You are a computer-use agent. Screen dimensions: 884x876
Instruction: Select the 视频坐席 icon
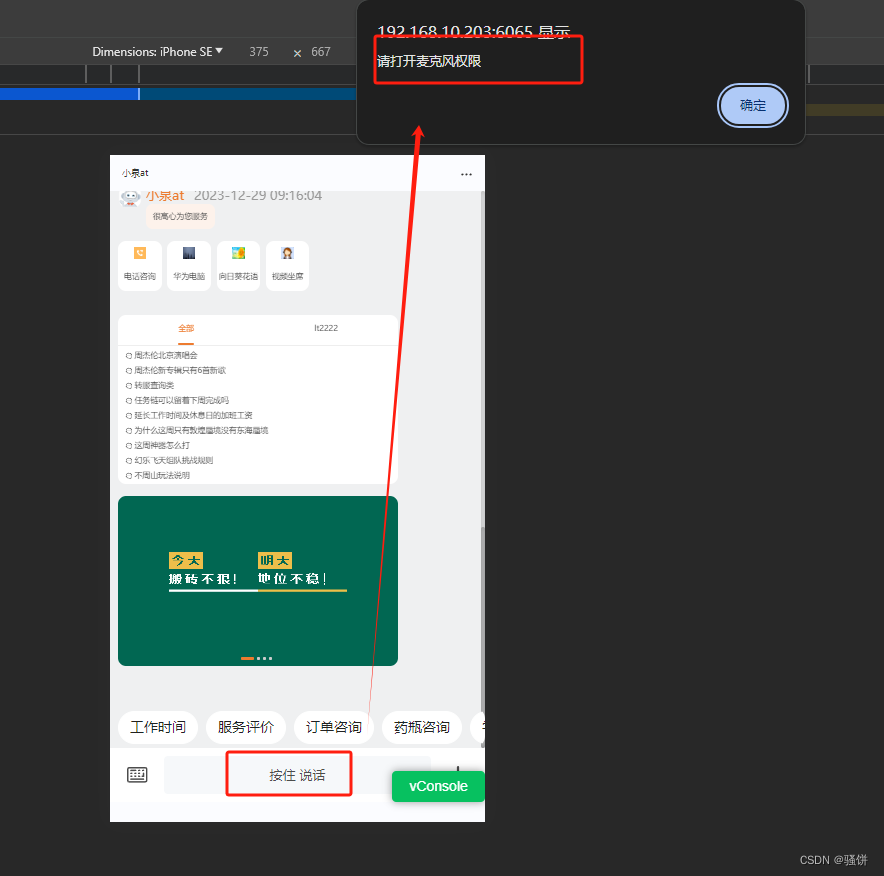(287, 265)
